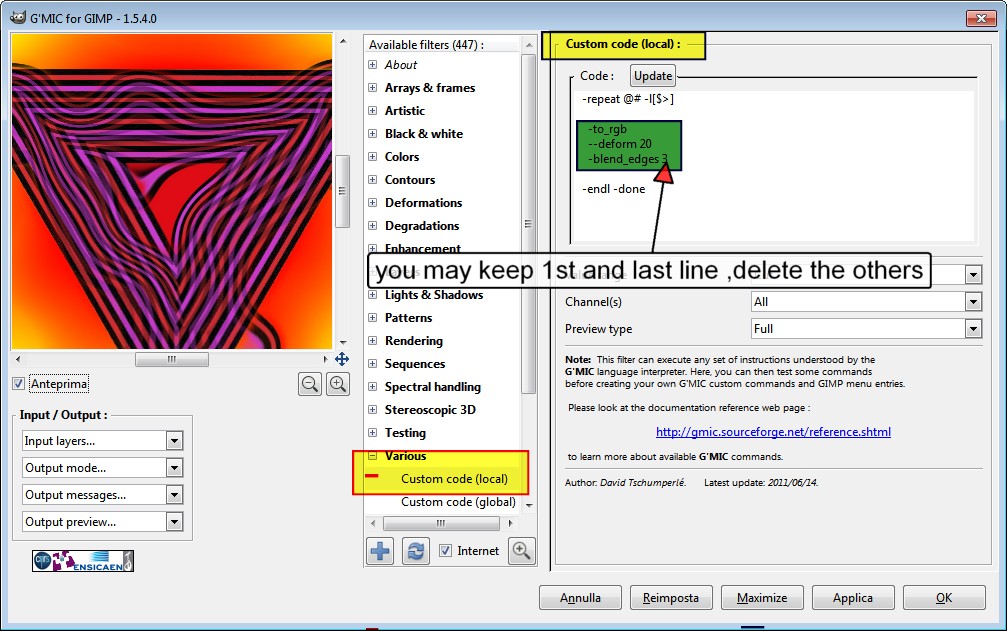Viewport: 1007px width, 631px height.
Task: Click the preview scroll left arrow
Action: click(x=18, y=359)
